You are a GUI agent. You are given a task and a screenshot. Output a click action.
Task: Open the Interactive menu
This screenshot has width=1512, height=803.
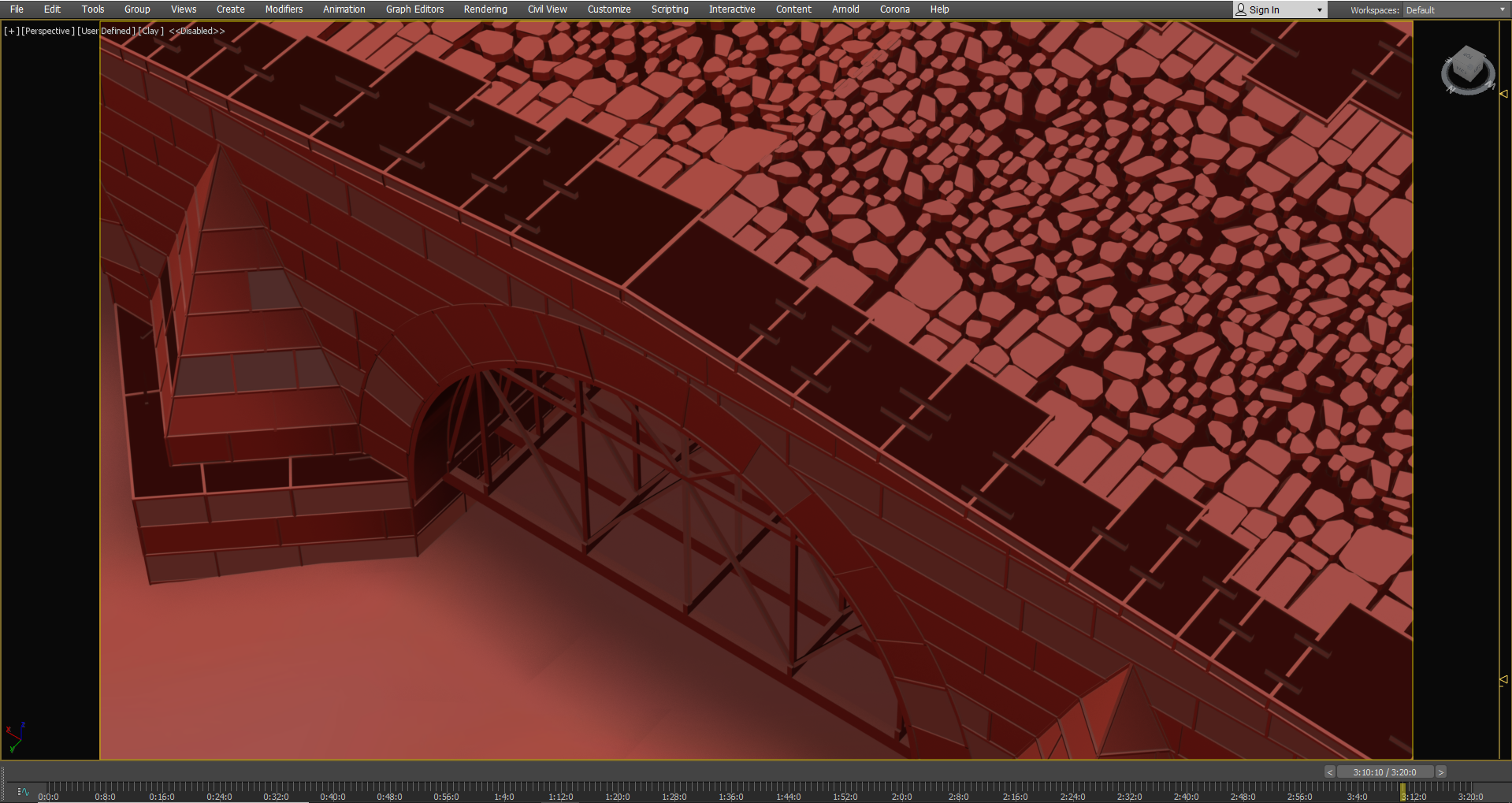[732, 9]
